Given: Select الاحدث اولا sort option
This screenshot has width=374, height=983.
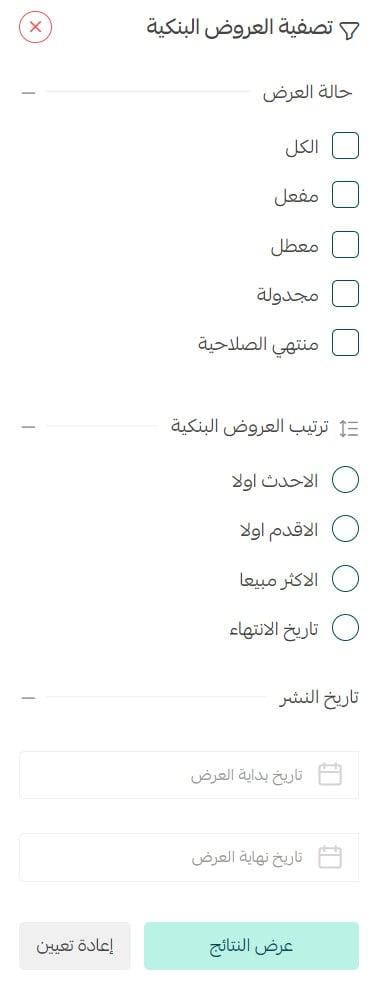Looking at the screenshot, I should [x=345, y=480].
